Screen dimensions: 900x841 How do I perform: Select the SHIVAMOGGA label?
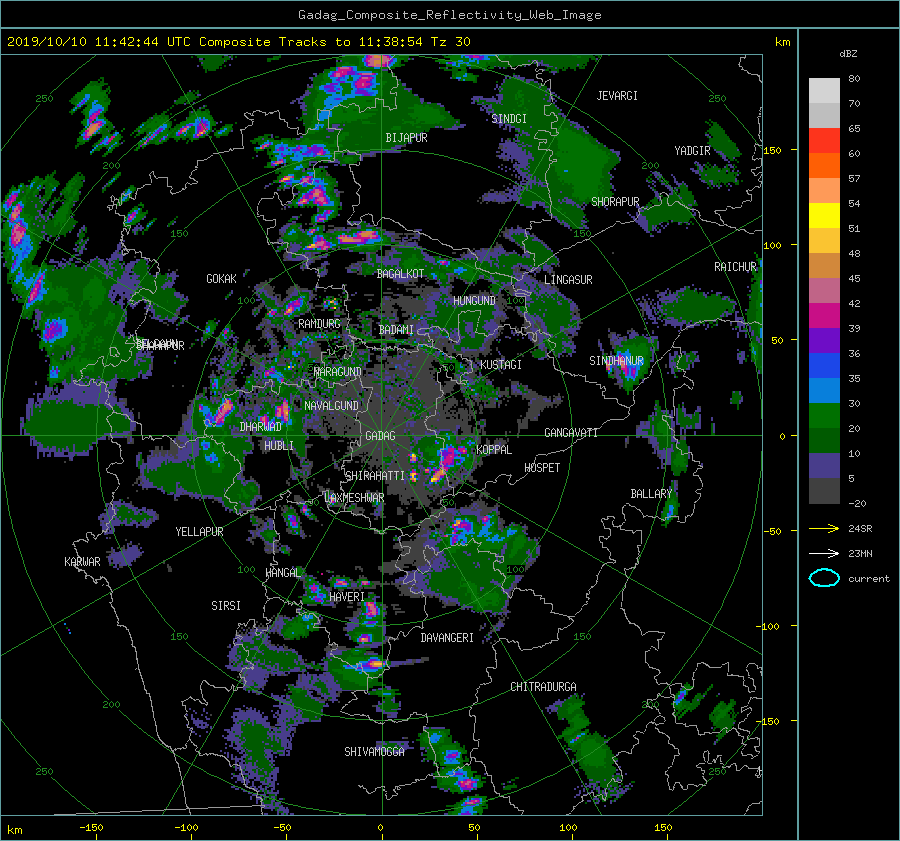click(x=374, y=751)
